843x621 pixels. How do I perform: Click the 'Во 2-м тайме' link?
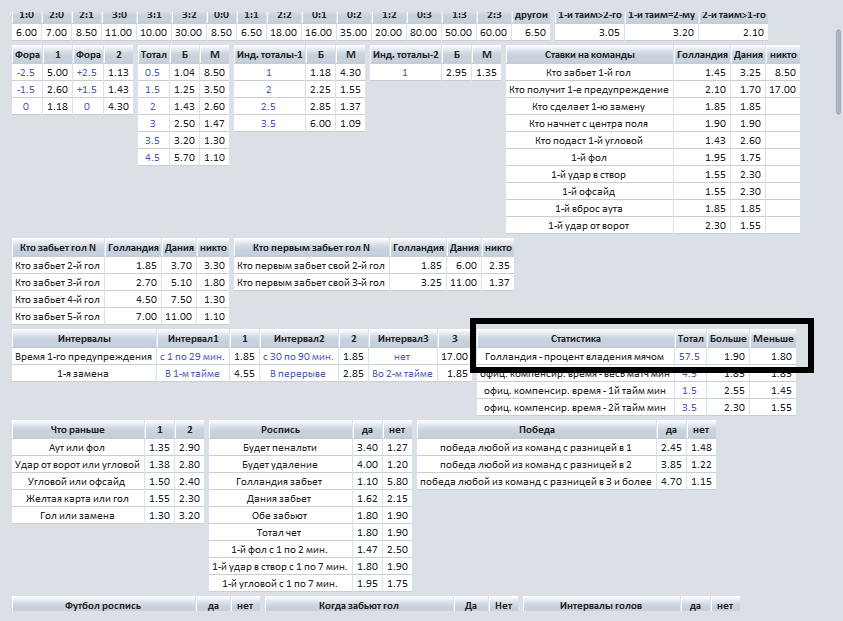[402, 374]
